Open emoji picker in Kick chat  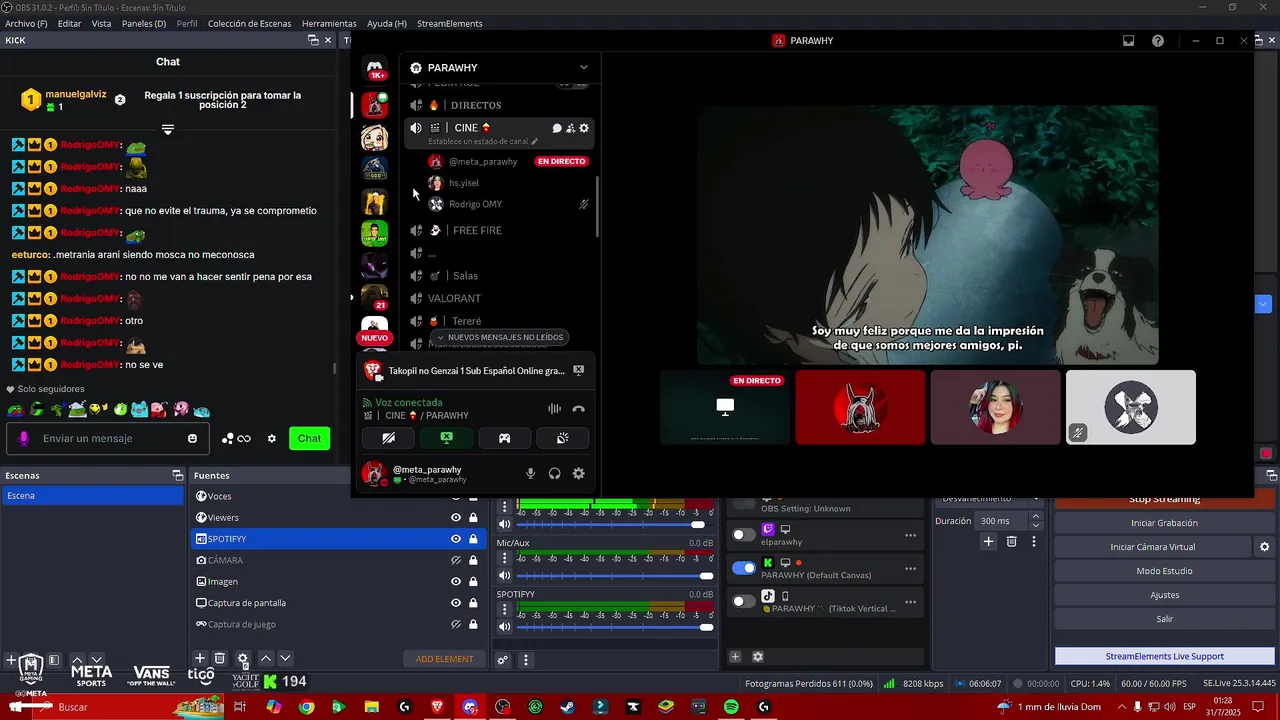(192, 438)
